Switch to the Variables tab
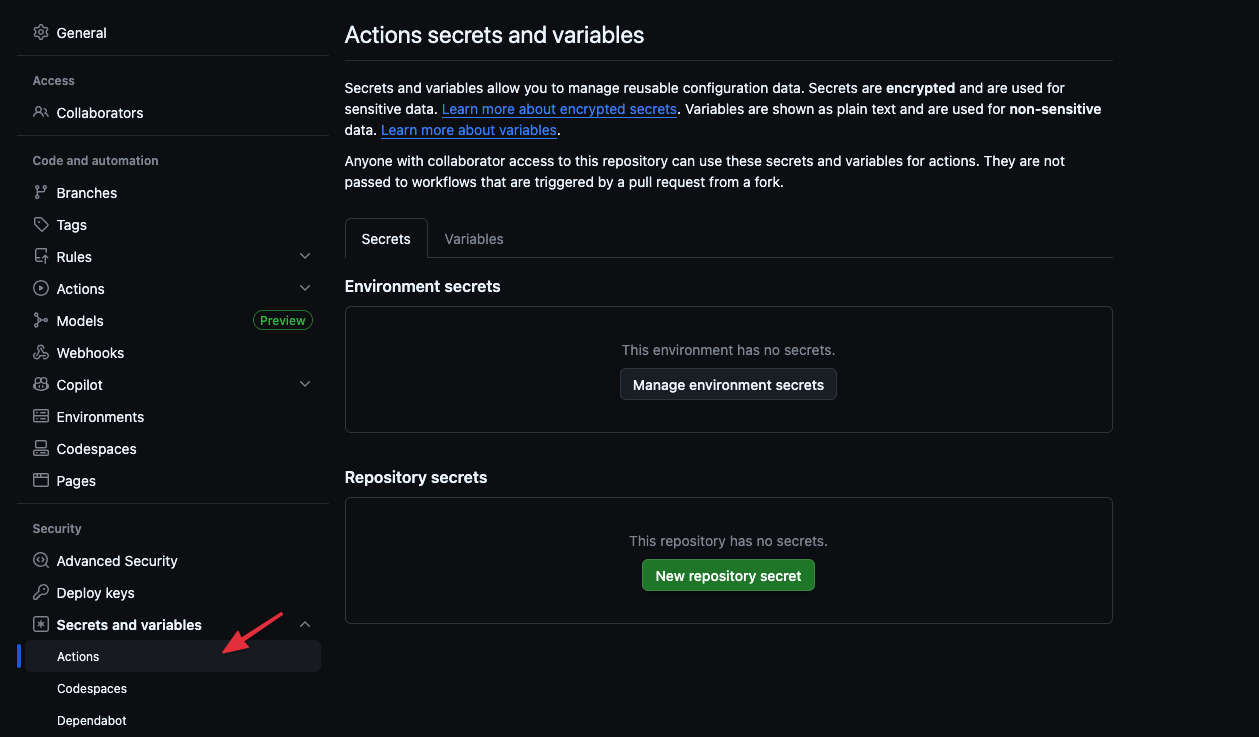The image size is (1259, 737). (x=474, y=239)
